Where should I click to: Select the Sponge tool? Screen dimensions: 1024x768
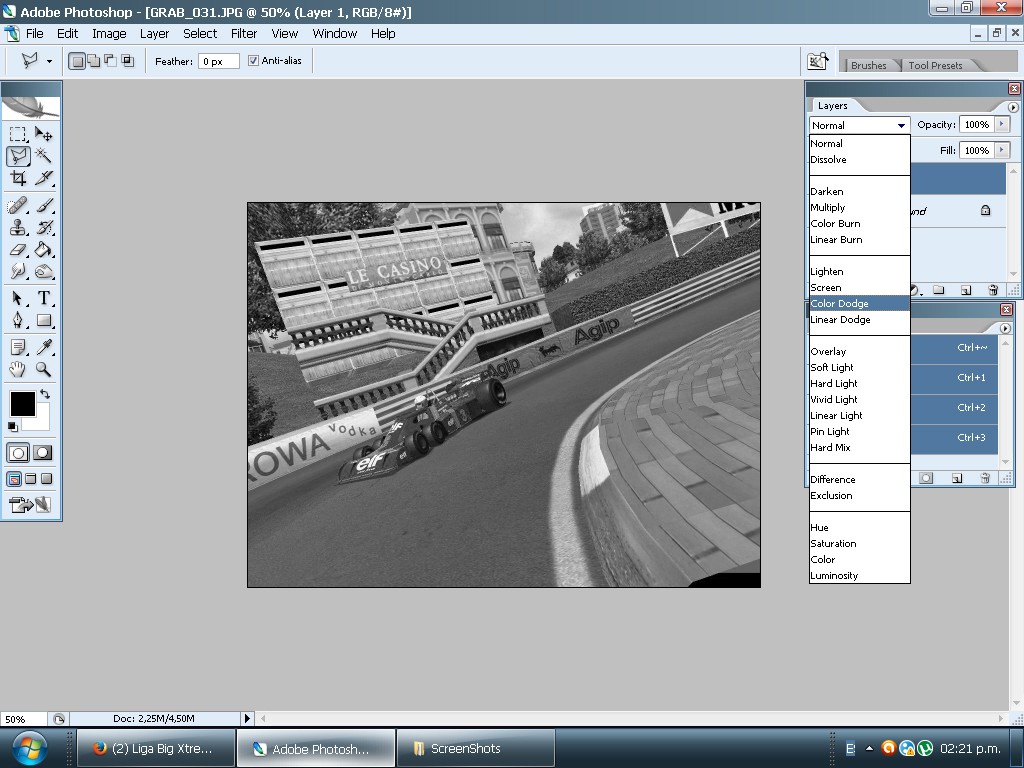point(44,270)
